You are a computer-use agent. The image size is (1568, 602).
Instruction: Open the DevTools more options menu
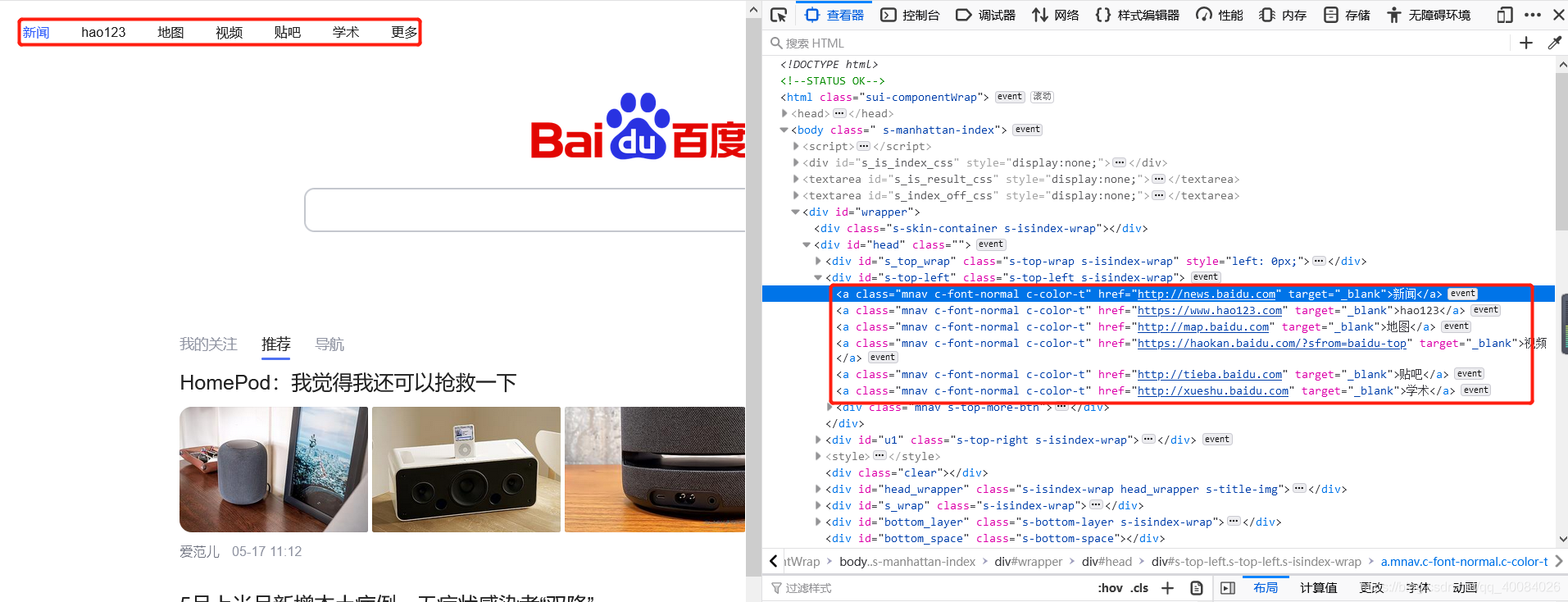click(1532, 15)
